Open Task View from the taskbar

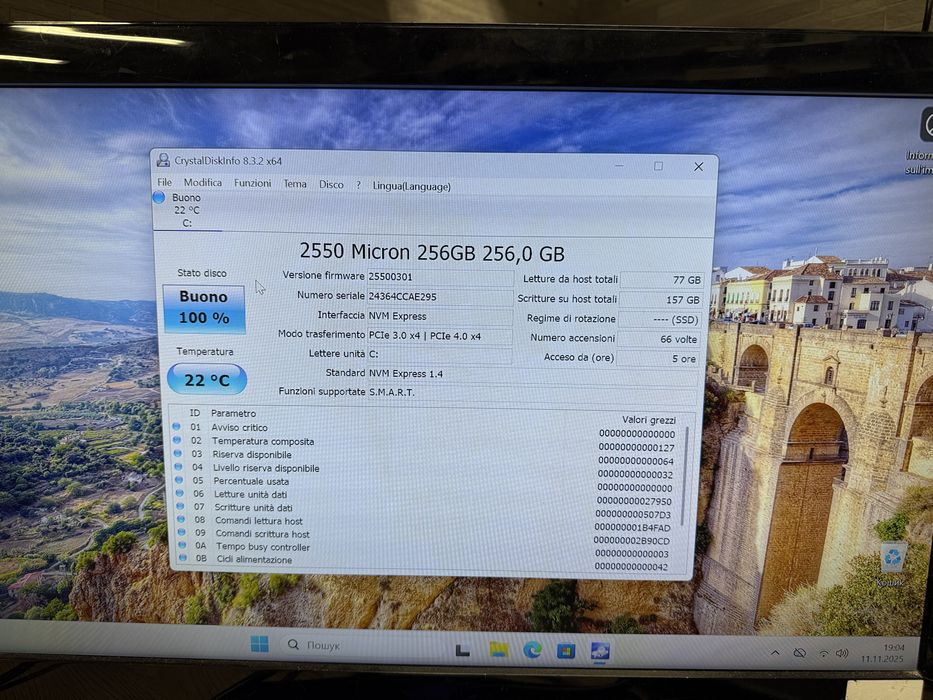(x=462, y=650)
